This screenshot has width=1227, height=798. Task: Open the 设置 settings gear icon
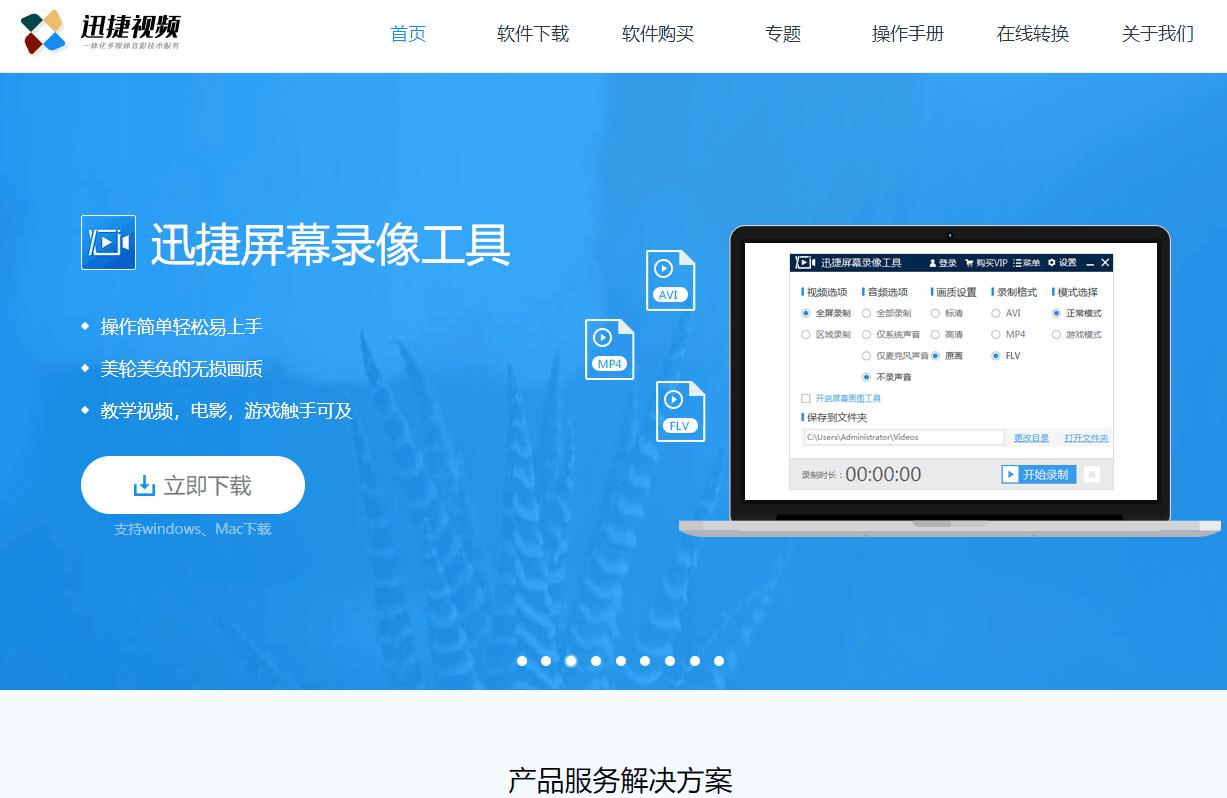tap(1051, 263)
